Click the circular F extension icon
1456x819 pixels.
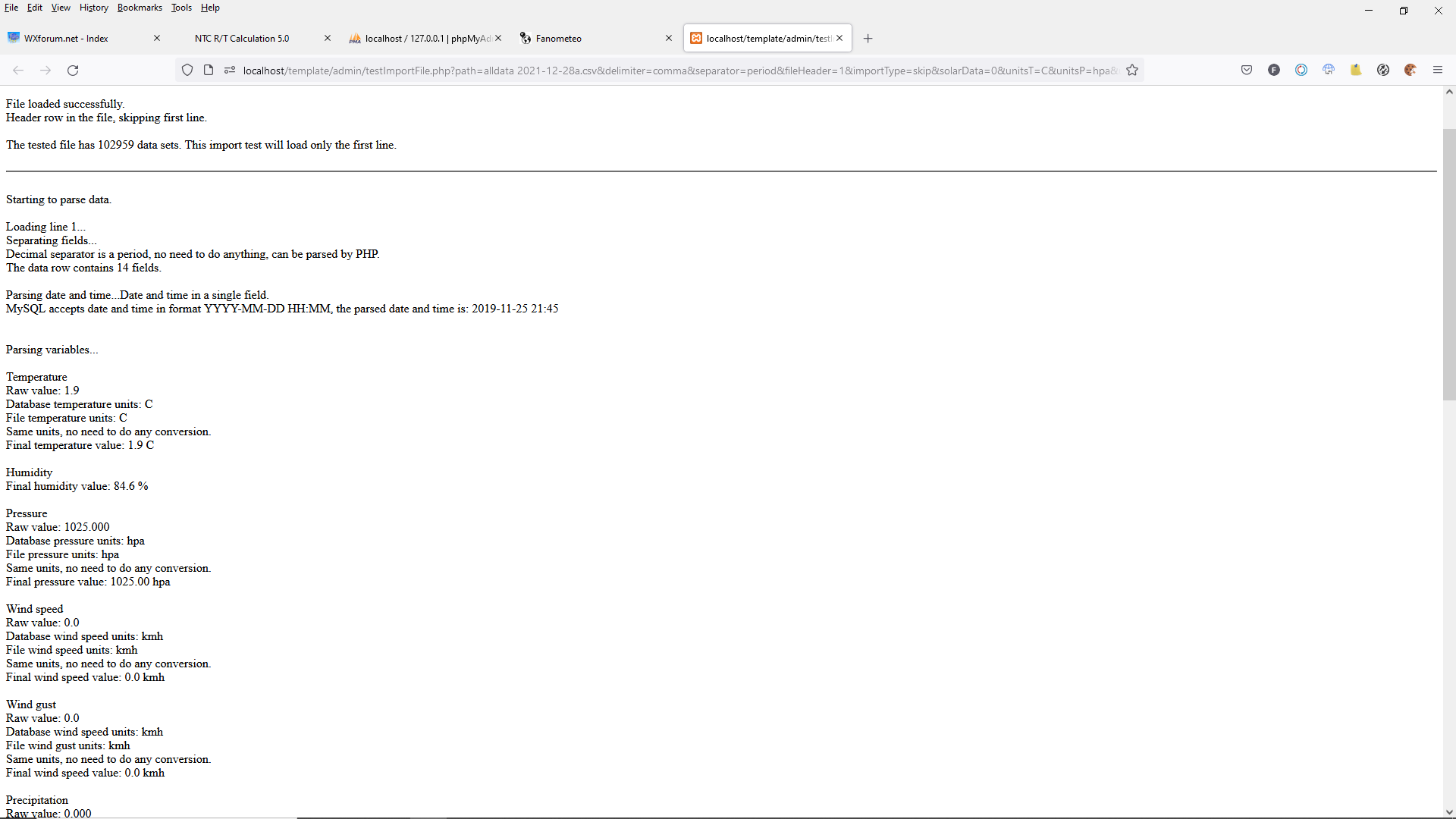[x=1274, y=70]
